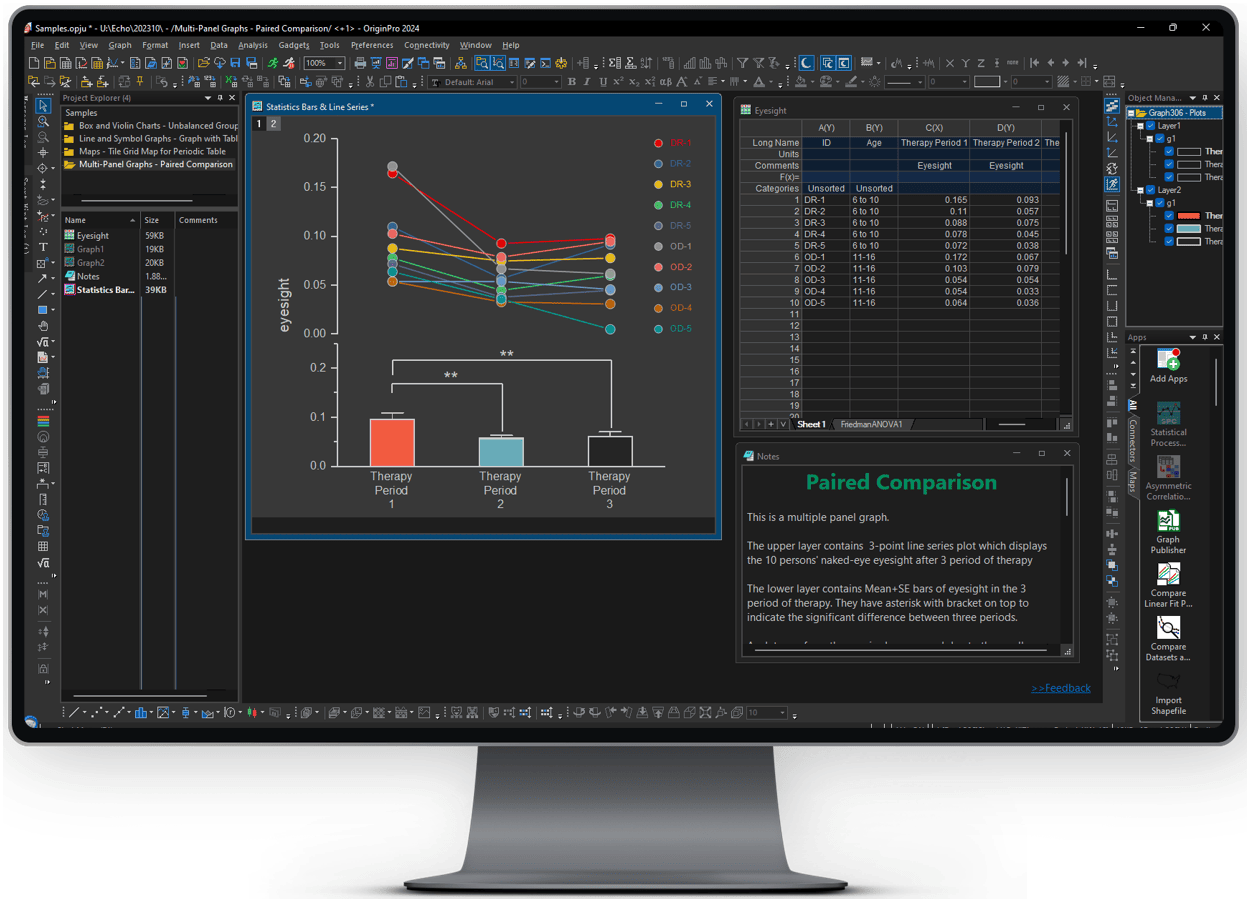Click the Underline formatting button
The height and width of the screenshot is (902, 1250).
click(603, 82)
